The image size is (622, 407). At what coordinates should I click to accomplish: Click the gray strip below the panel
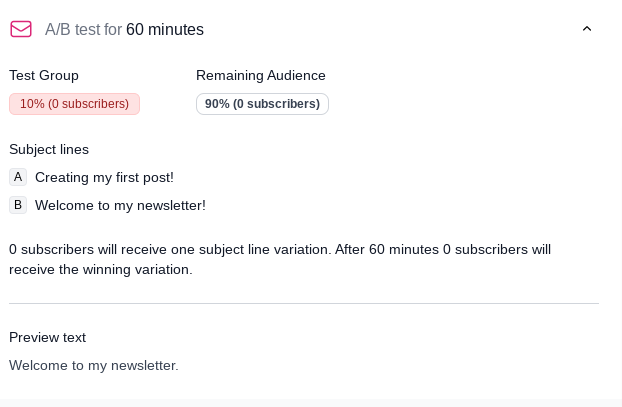311,402
